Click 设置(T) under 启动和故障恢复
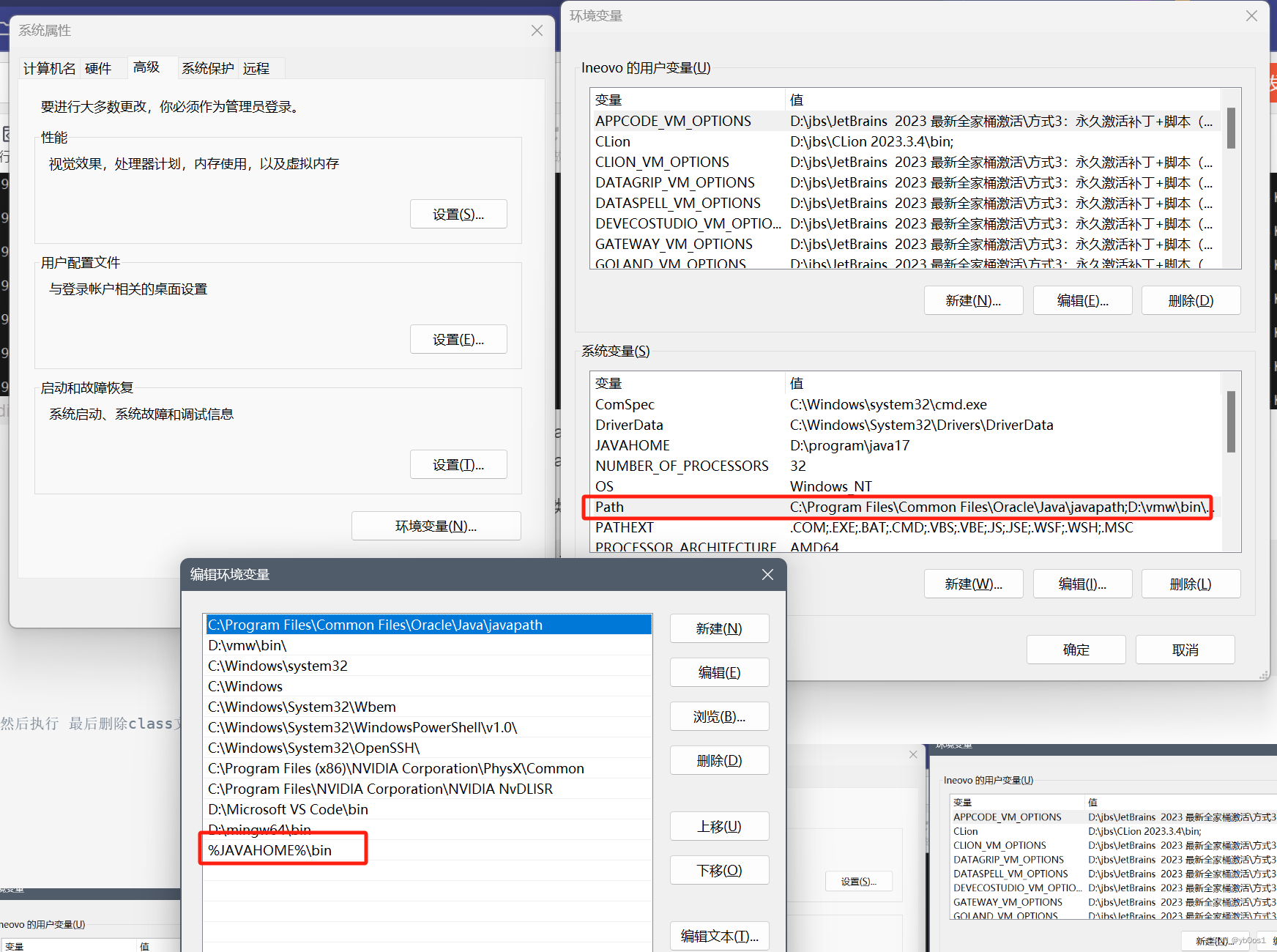1277x952 pixels. [x=458, y=464]
